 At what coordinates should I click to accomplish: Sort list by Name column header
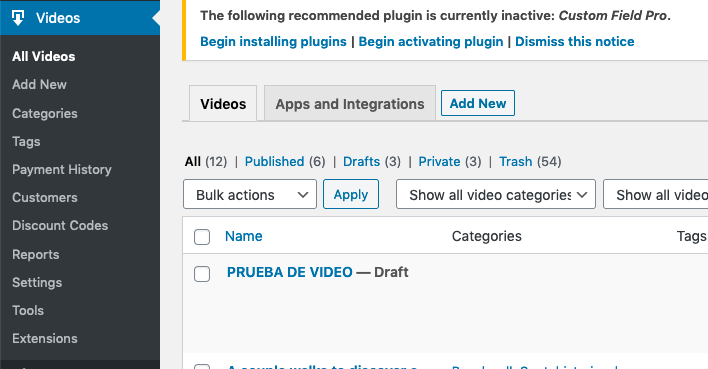pos(243,236)
